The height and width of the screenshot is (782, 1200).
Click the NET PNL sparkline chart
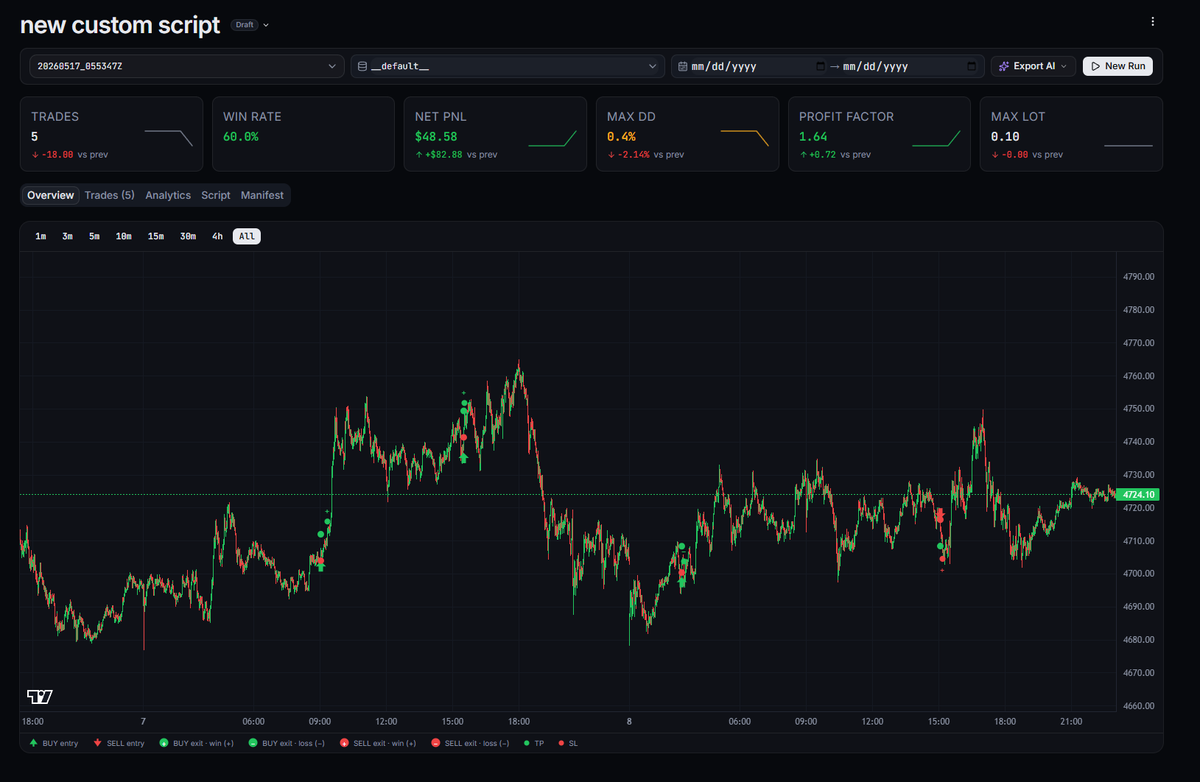(x=552, y=138)
